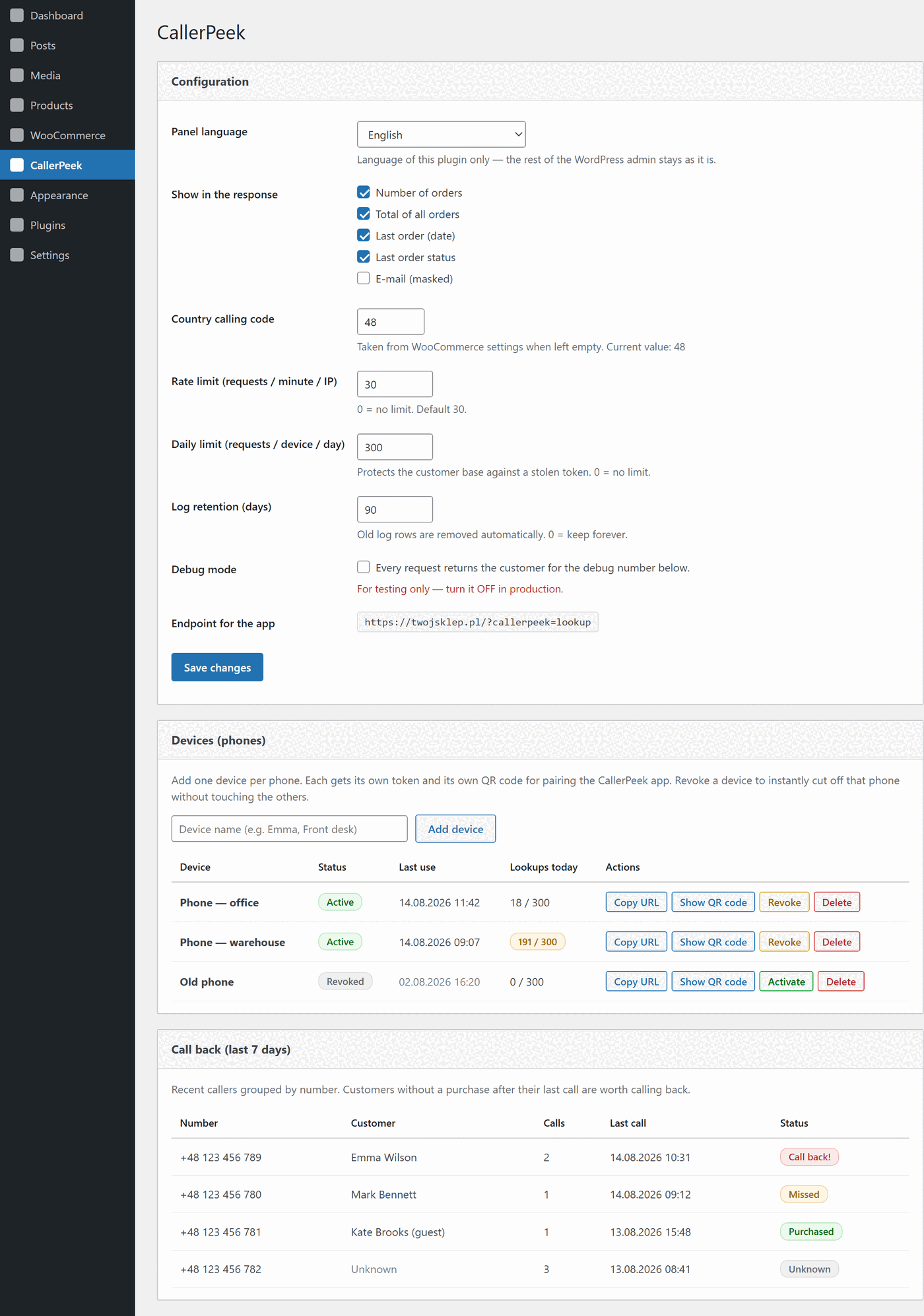Open the Media library menu
This screenshot has width=924, height=1316.
(67, 75)
